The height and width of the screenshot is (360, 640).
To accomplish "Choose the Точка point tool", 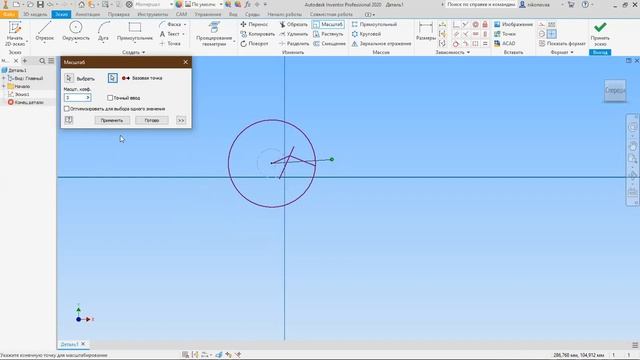I will 170,43.
